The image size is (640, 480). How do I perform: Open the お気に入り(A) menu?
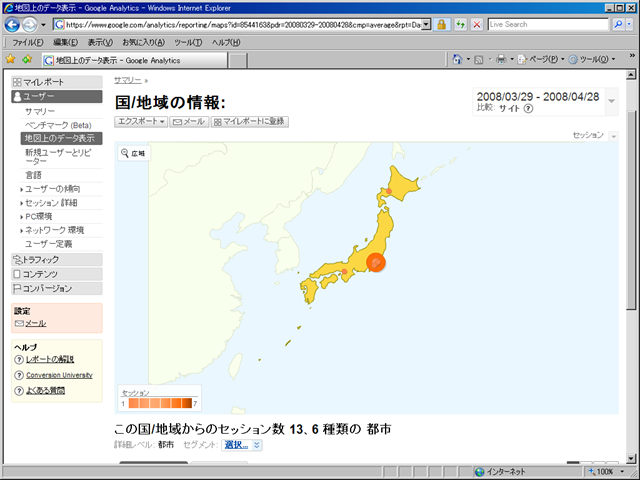[143, 42]
